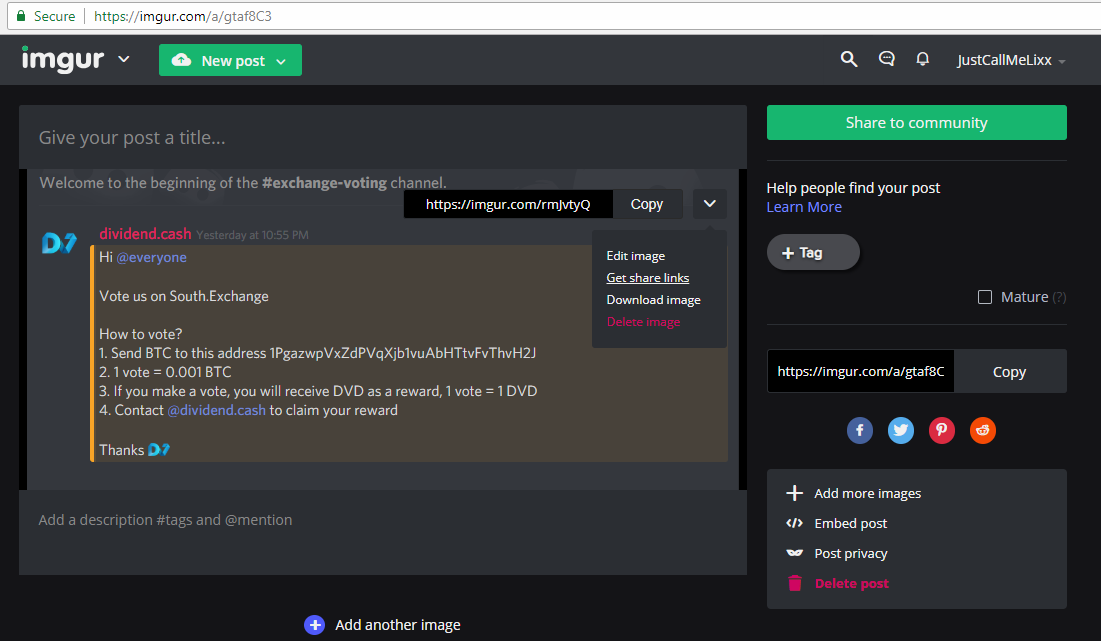Click Delete post
This screenshot has width=1101, height=641.
tap(838, 583)
